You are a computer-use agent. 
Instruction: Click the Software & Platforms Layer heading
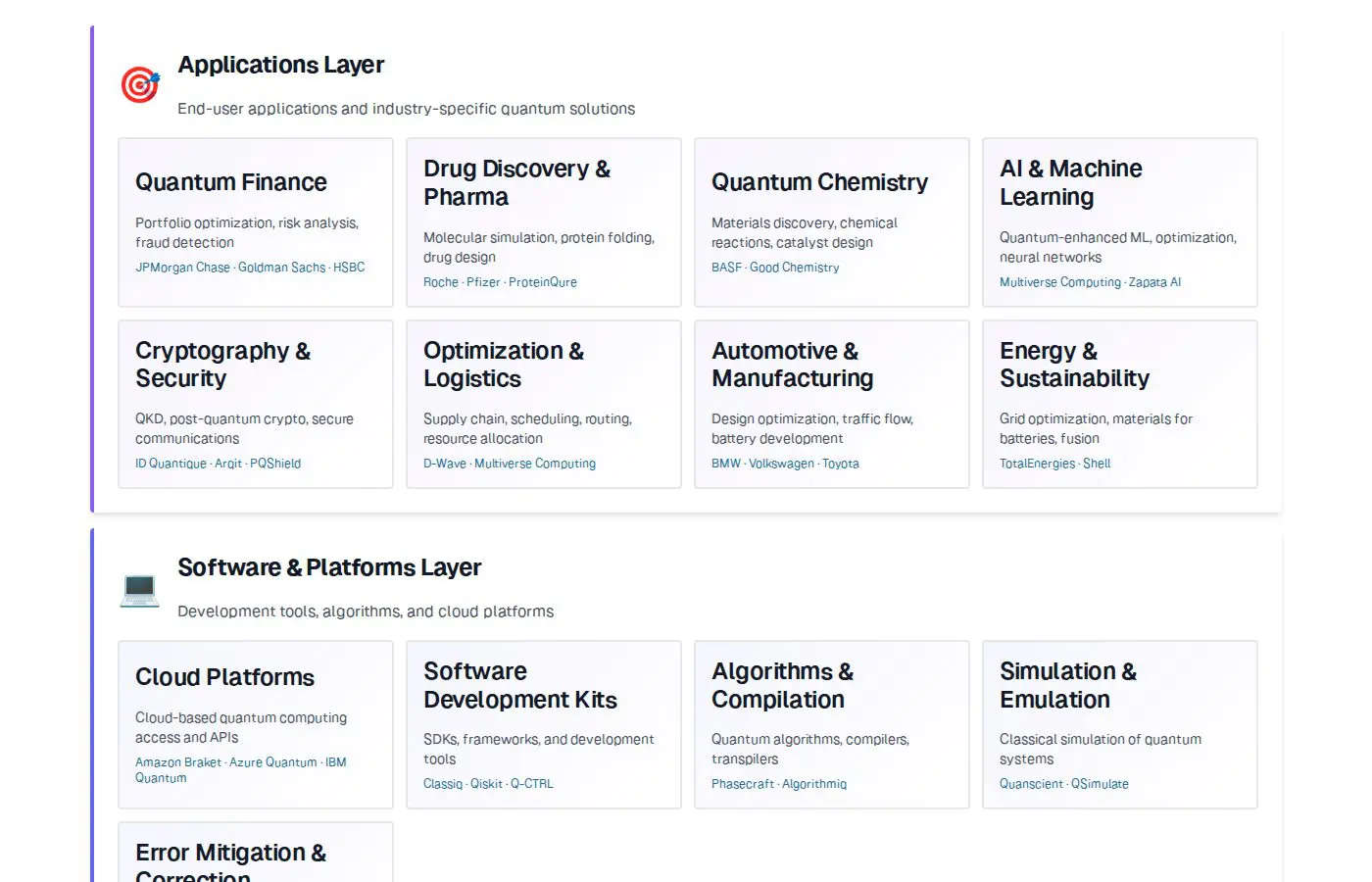click(329, 567)
